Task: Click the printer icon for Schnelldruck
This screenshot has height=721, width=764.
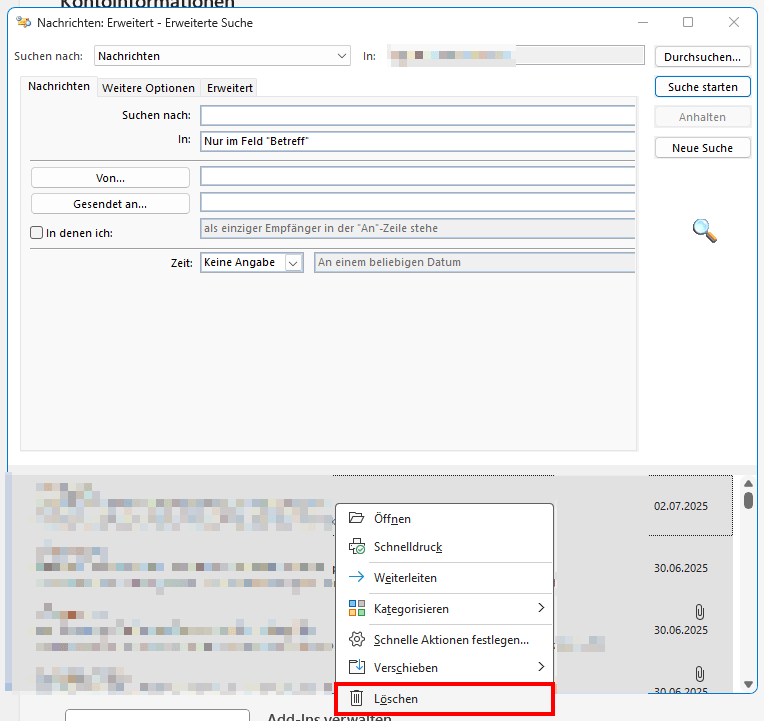Action: coord(356,547)
